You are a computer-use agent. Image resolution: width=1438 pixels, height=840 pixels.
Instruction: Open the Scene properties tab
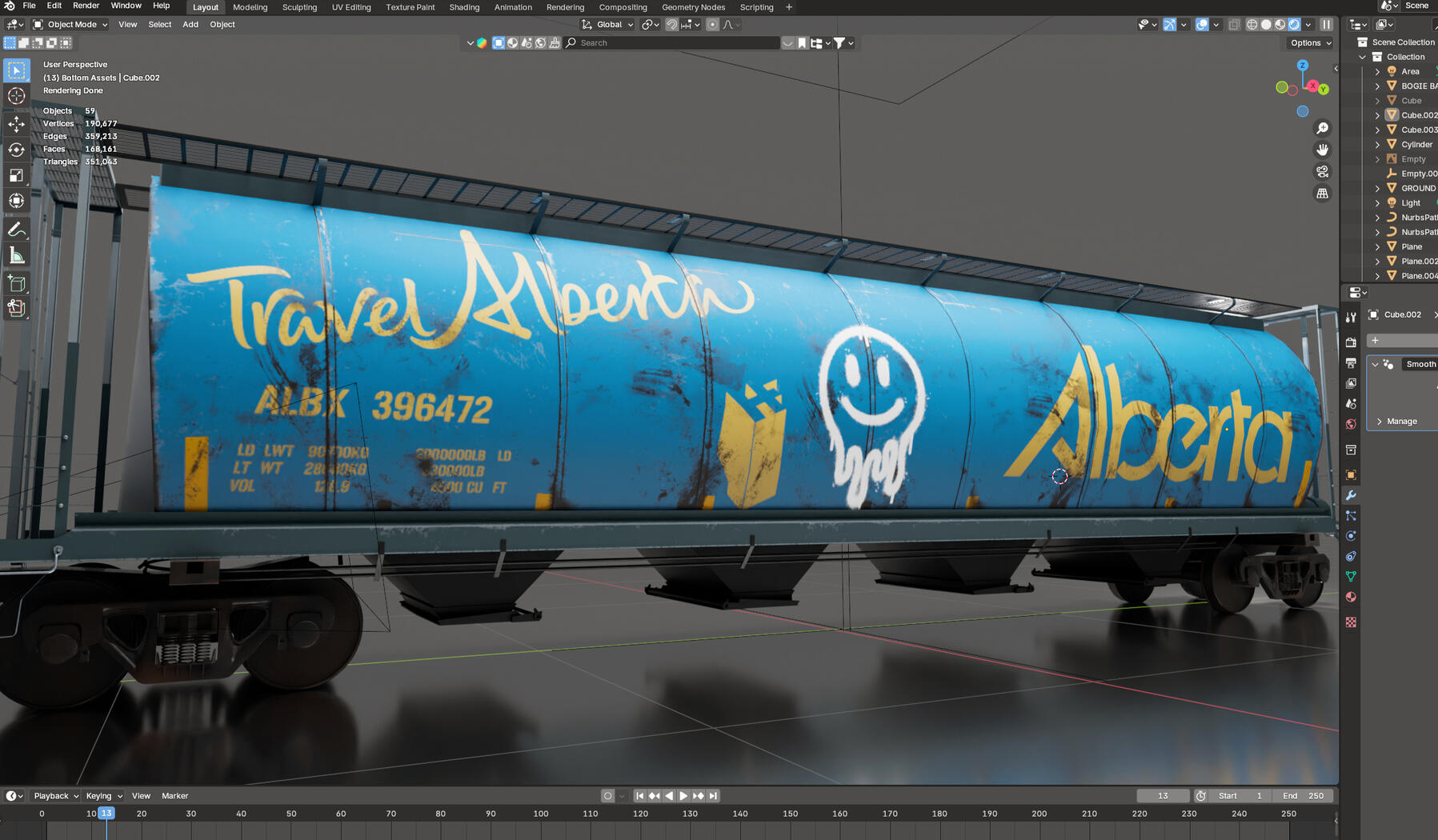[1351, 404]
